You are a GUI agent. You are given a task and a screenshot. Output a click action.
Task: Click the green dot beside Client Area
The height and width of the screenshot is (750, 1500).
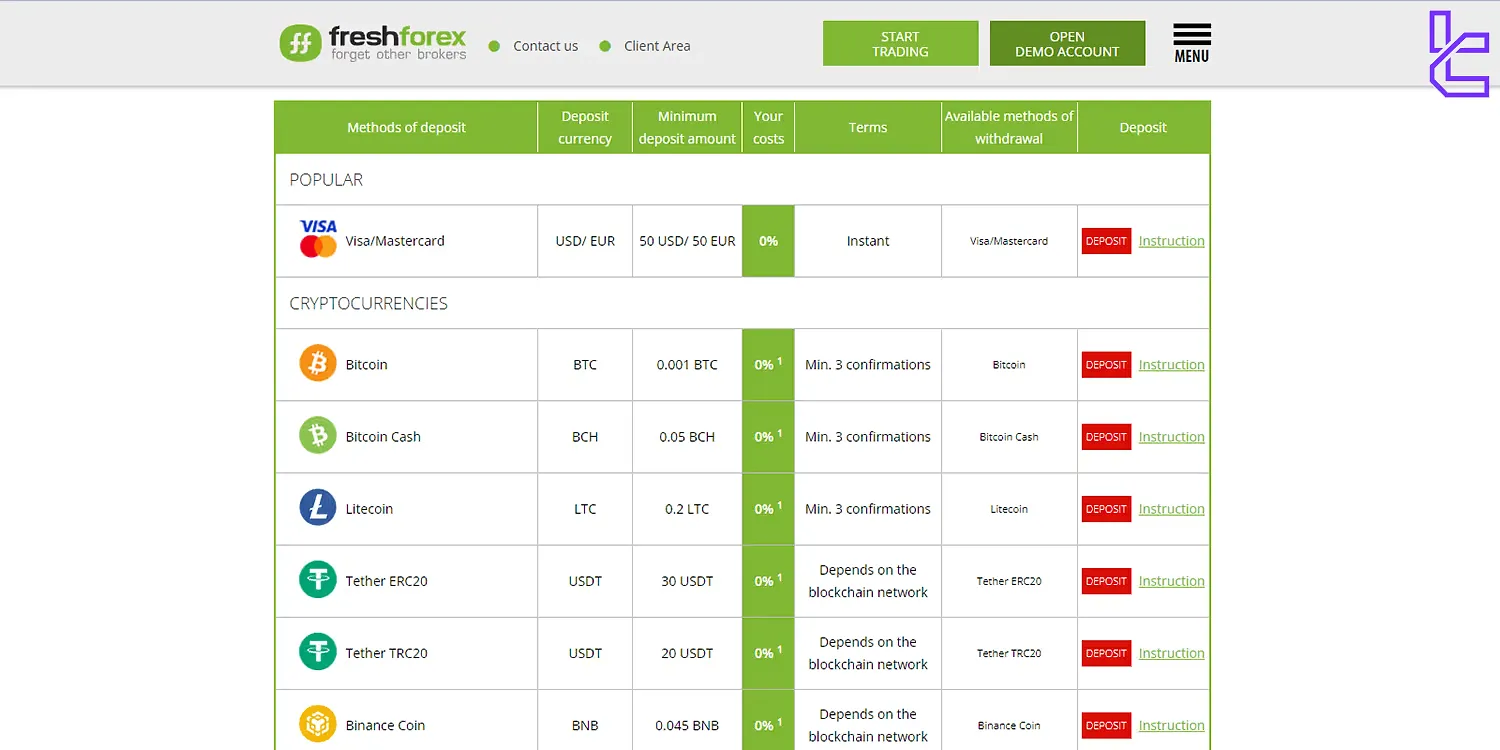point(605,46)
